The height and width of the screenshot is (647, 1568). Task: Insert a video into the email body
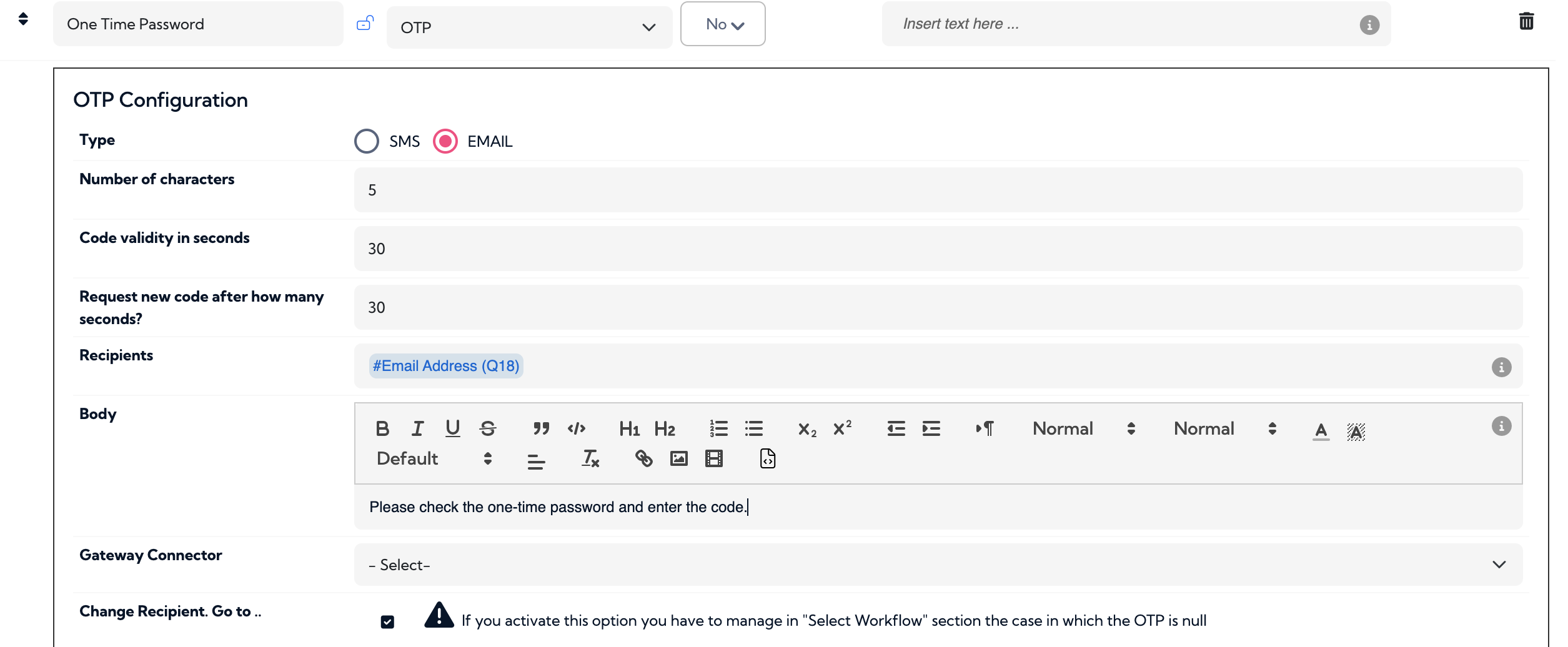[713, 458]
